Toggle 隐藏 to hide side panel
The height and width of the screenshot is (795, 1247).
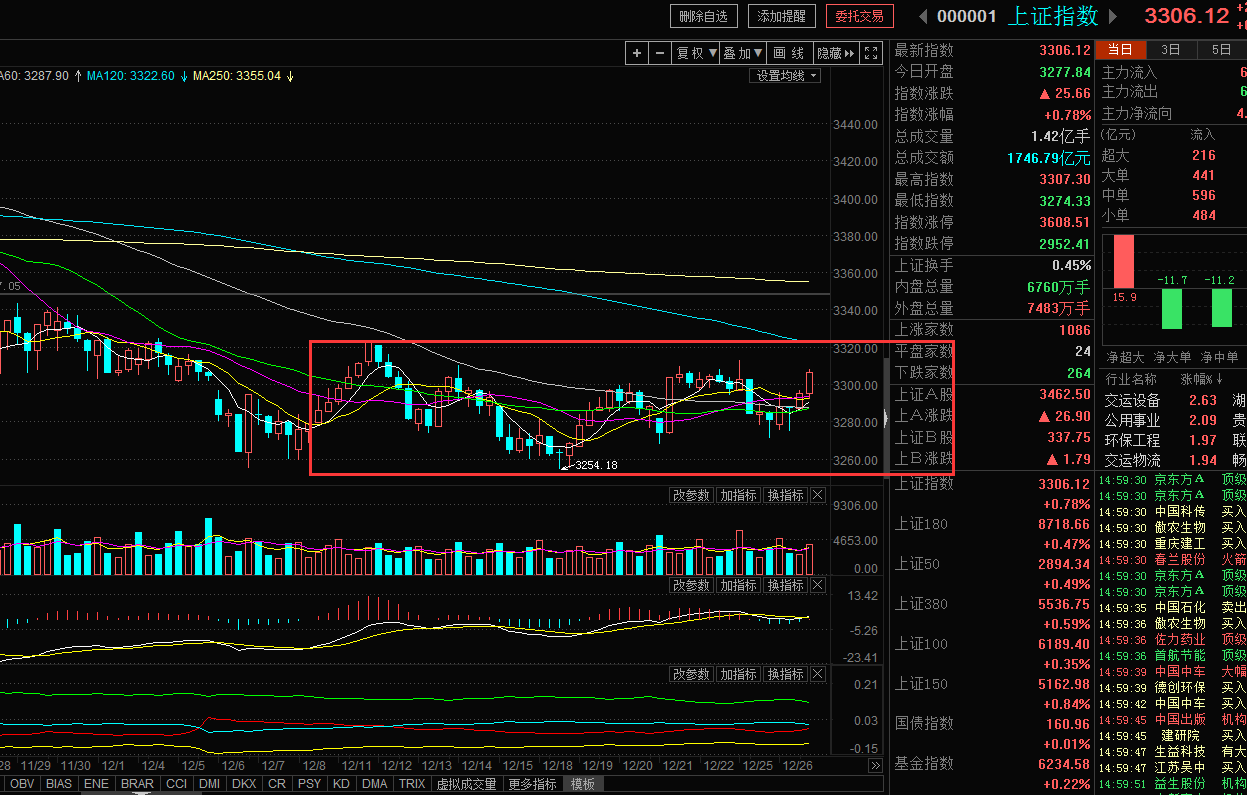click(x=835, y=53)
